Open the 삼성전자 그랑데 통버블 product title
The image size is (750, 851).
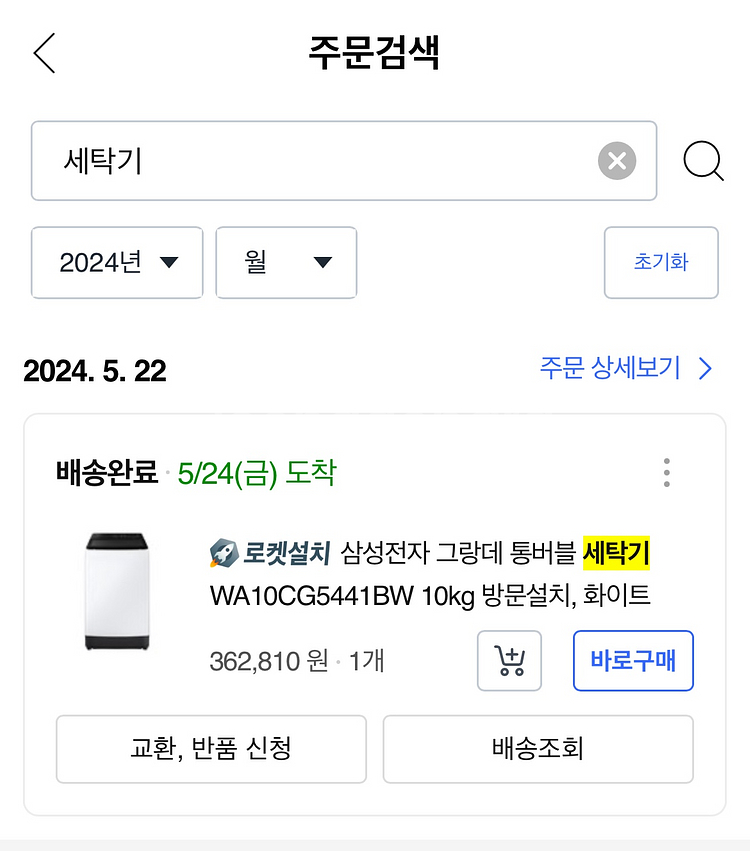[x=430, y=574]
